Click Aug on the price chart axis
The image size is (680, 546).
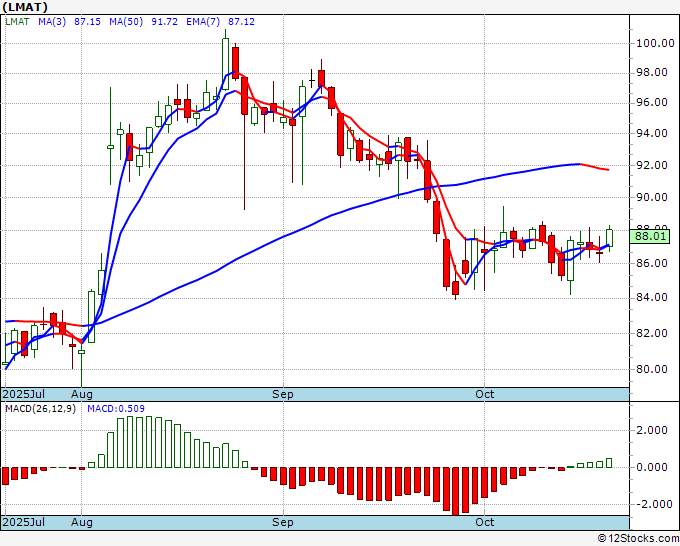point(82,395)
